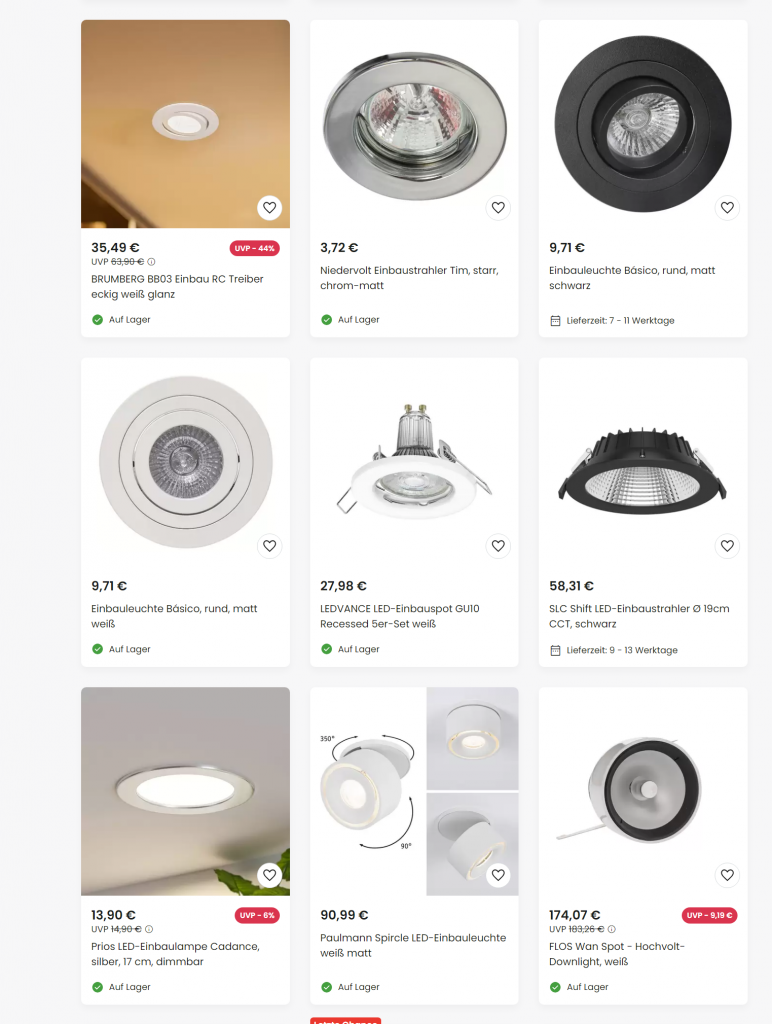Viewport: 772px width, 1024px height.
Task: Open SLC Shift LED-Einbaustrahler product title
Action: [x=639, y=616]
